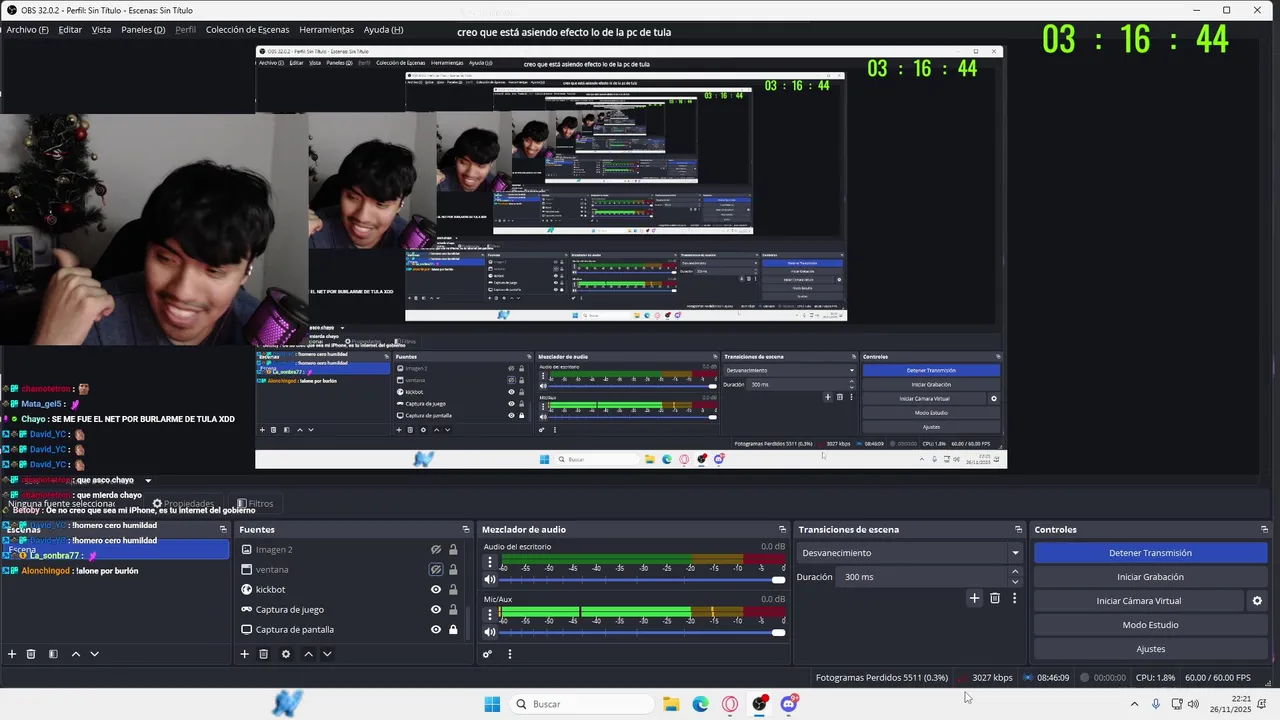Move source up in Fuentes toolbar
The width and height of the screenshot is (1280, 720).
308,654
